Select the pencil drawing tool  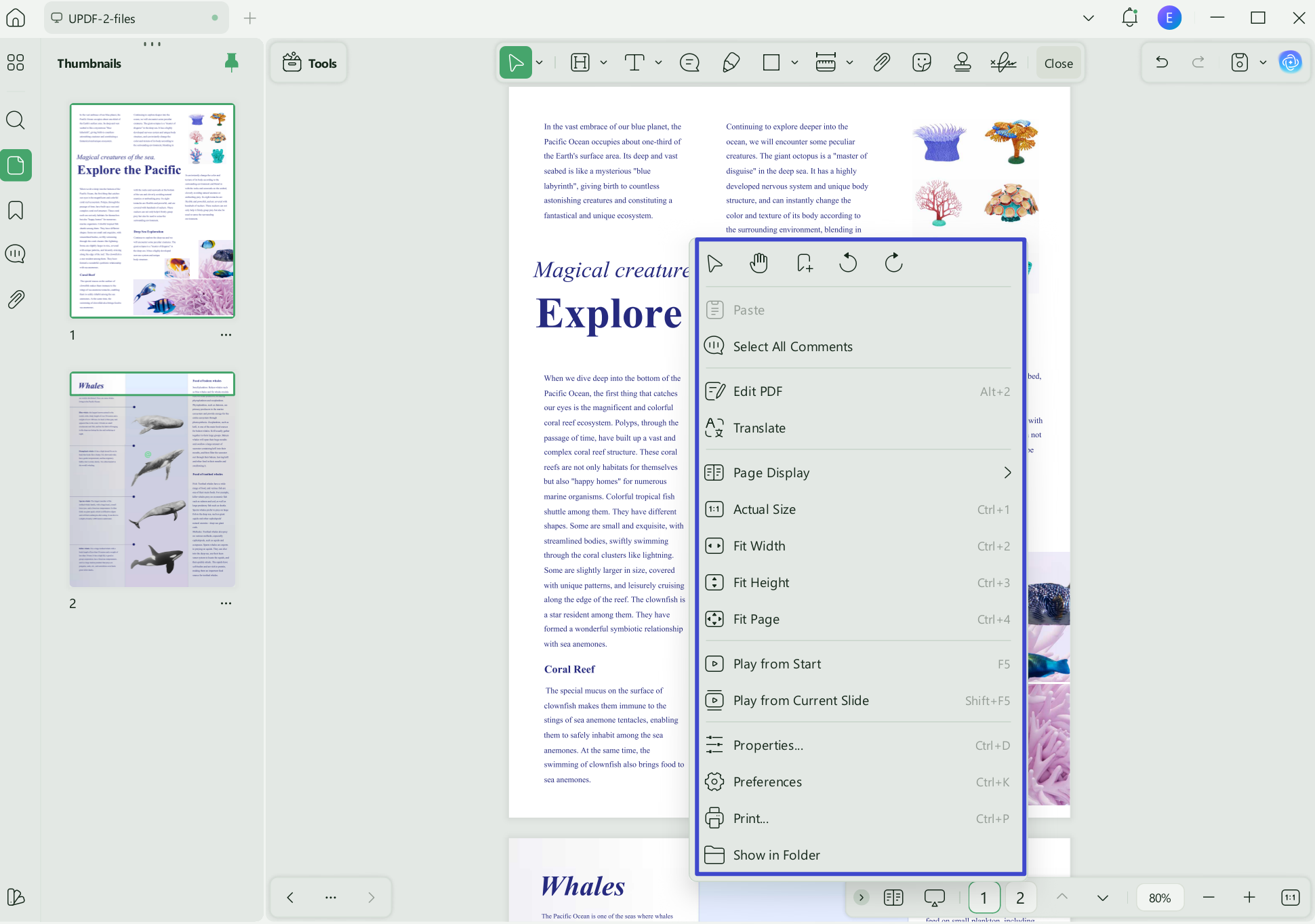coord(731,63)
